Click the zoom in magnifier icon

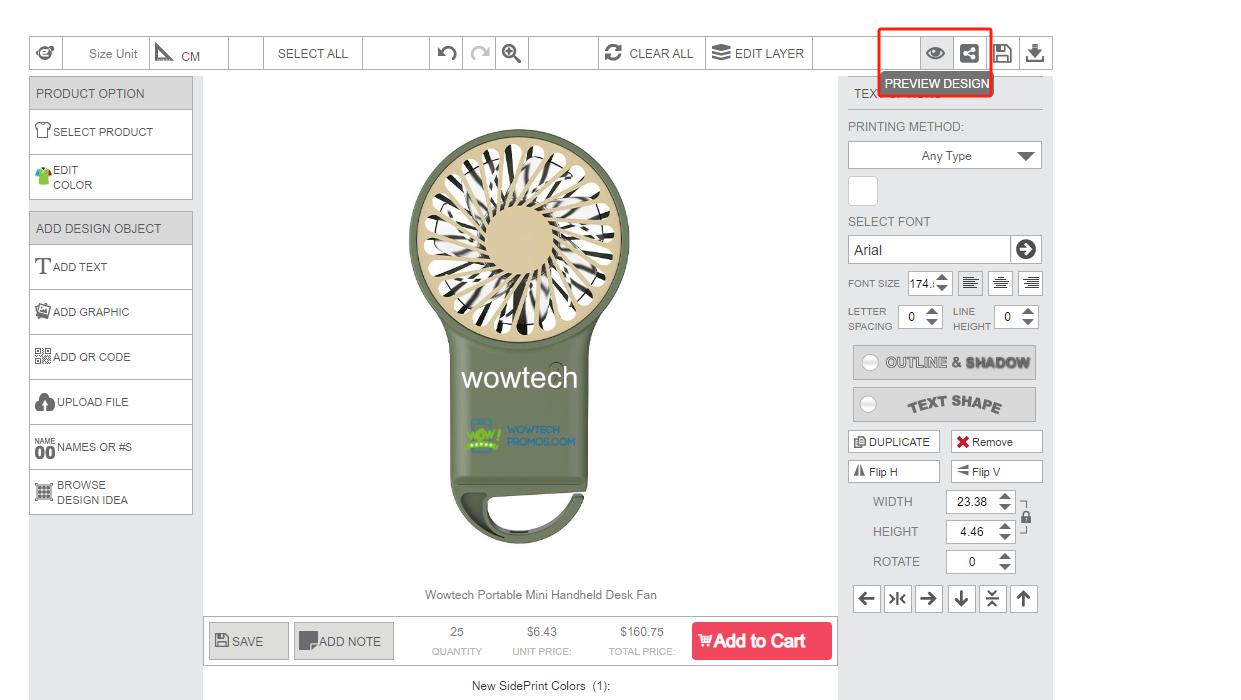click(511, 54)
